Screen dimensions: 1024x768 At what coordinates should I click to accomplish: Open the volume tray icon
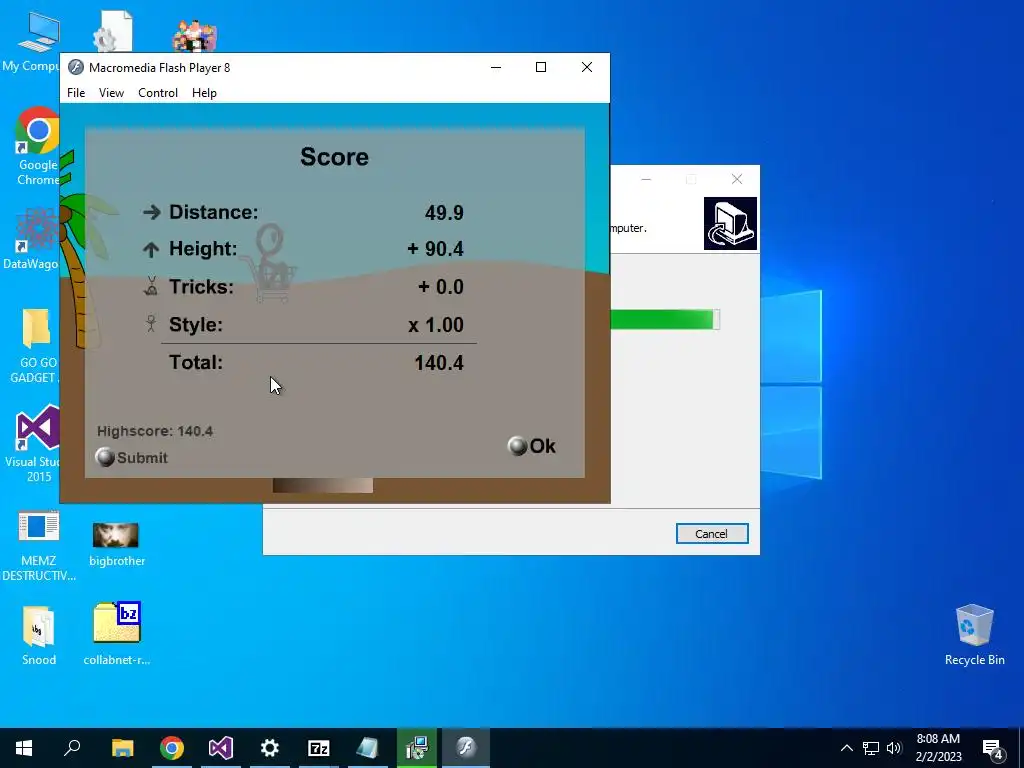tap(894, 748)
